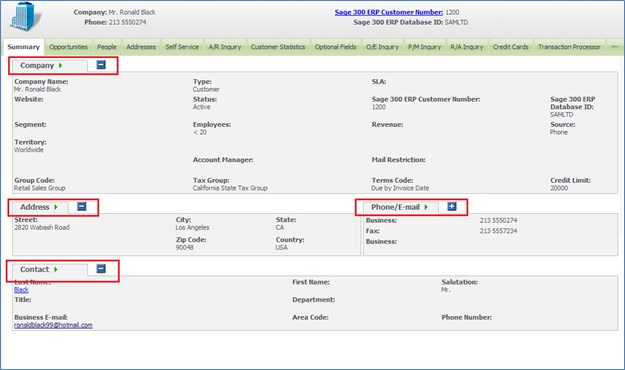Viewport: 625px width, 370px height.
Task: Switch to the Opportunities tab
Action: [x=69, y=47]
